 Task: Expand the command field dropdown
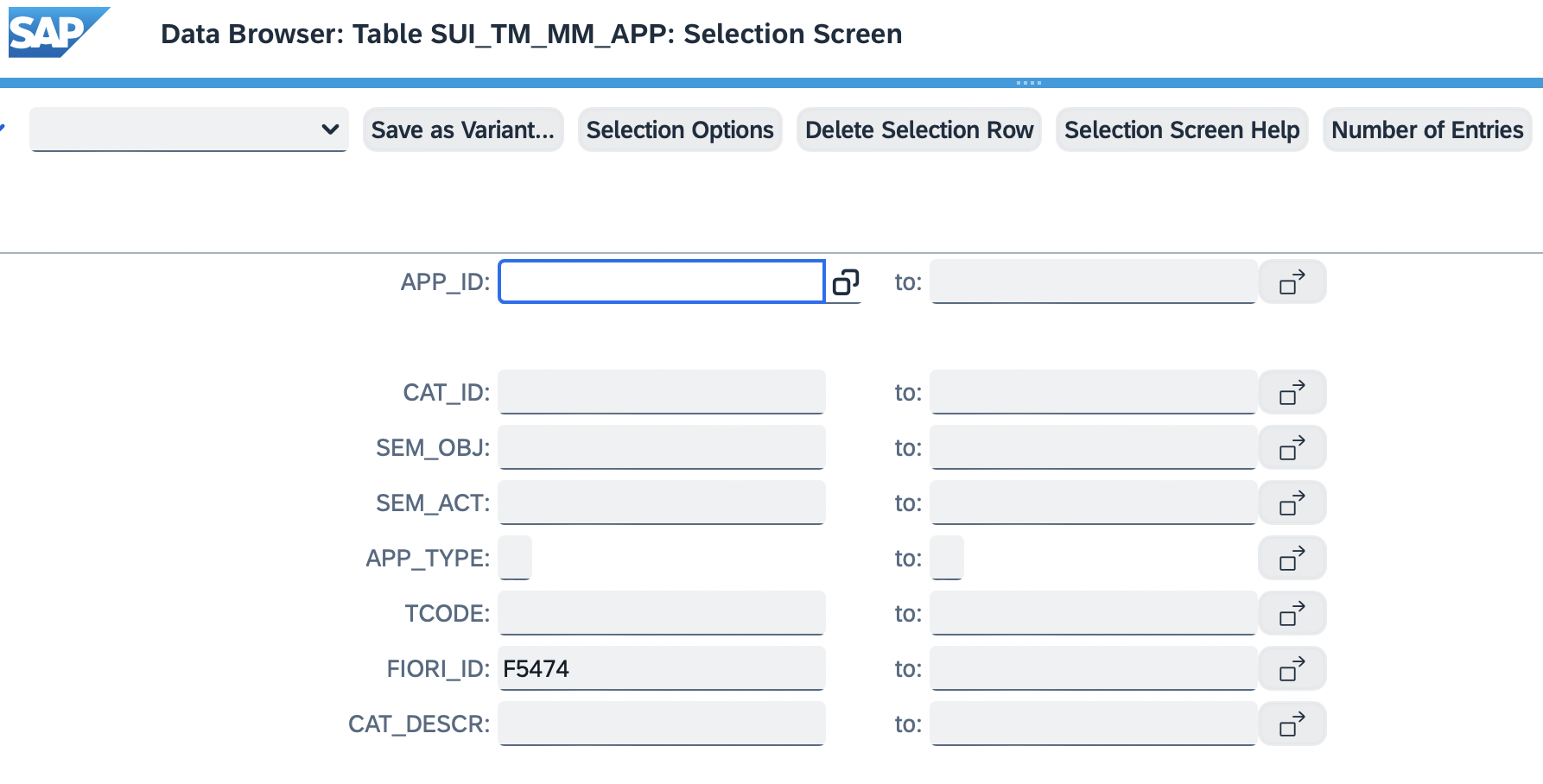(x=330, y=130)
